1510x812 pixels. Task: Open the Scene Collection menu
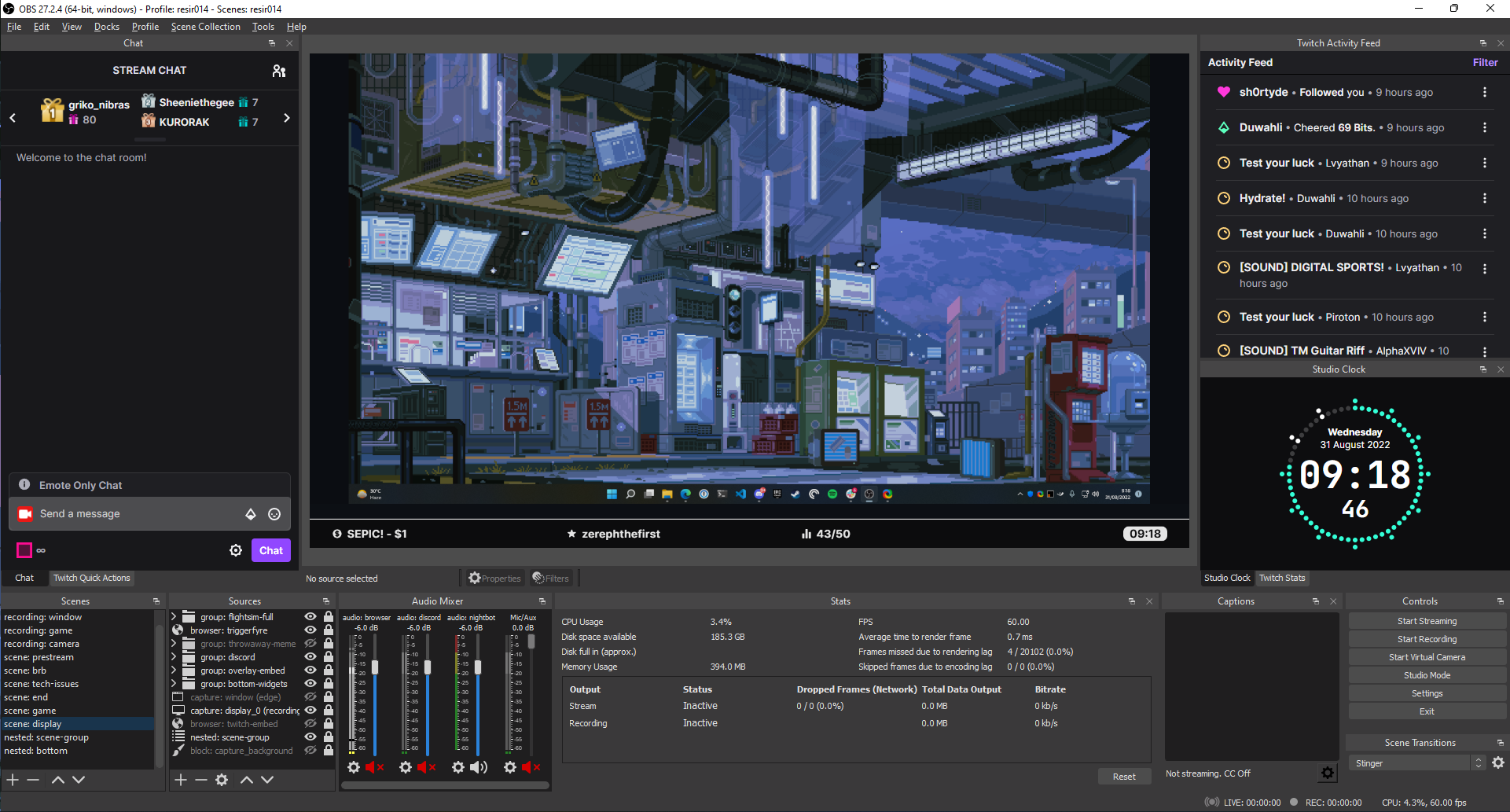click(x=205, y=27)
